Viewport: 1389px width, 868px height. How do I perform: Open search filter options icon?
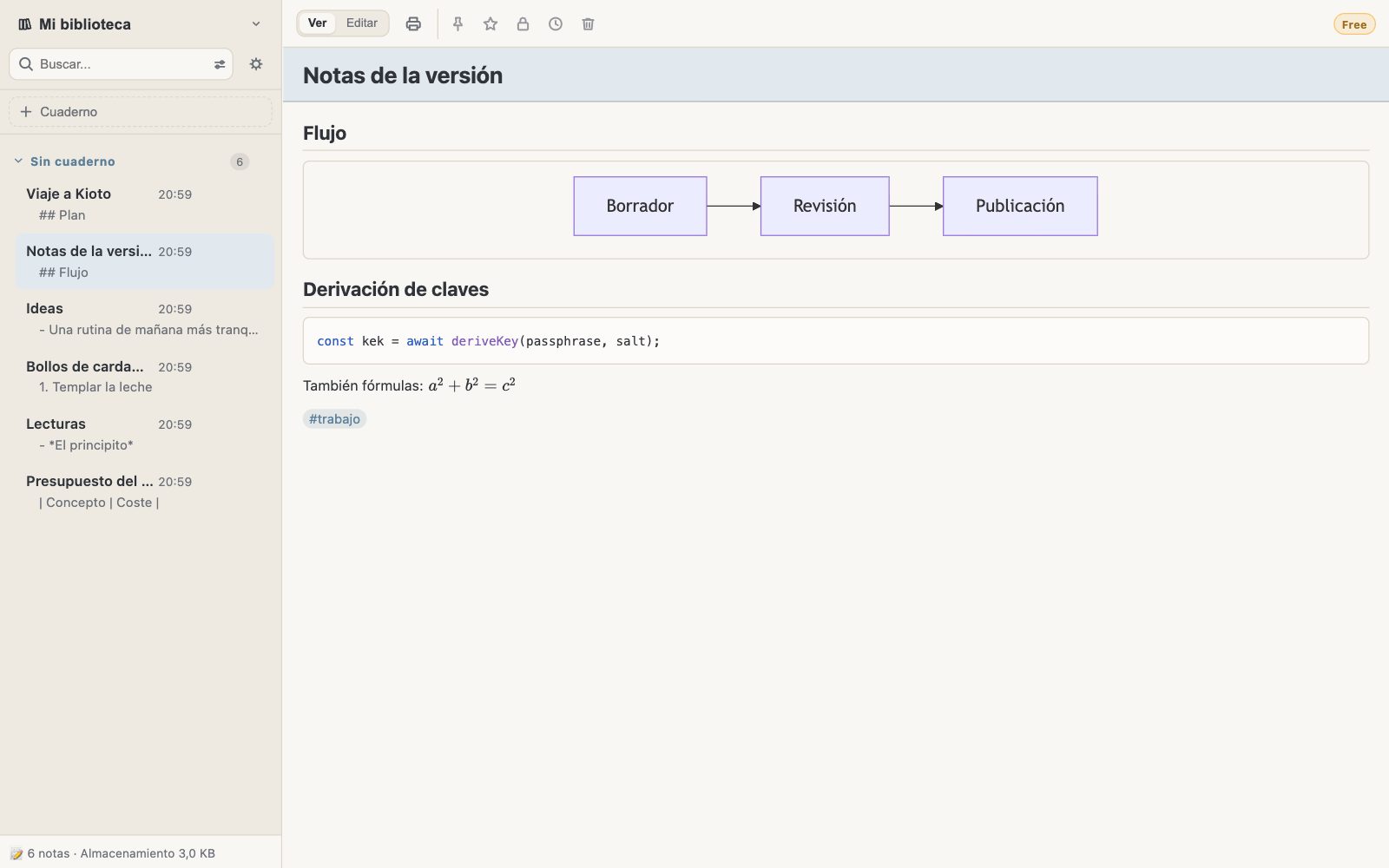pos(220,64)
